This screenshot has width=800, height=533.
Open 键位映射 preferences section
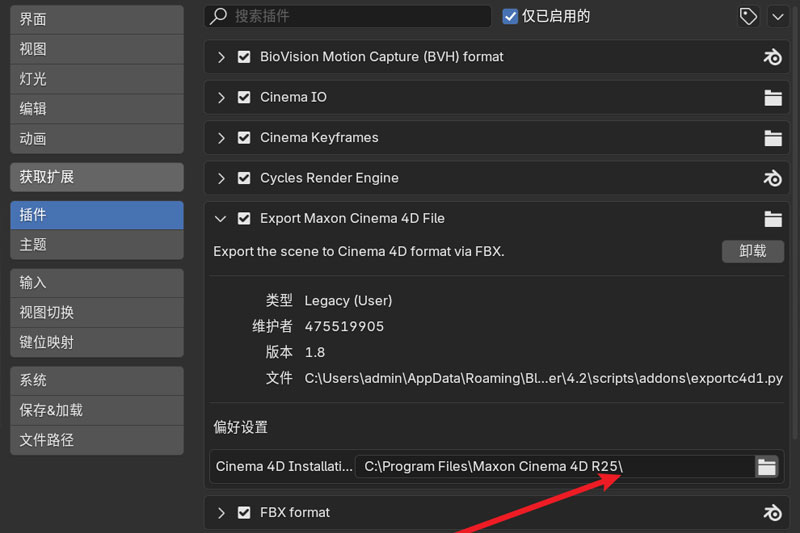97,342
